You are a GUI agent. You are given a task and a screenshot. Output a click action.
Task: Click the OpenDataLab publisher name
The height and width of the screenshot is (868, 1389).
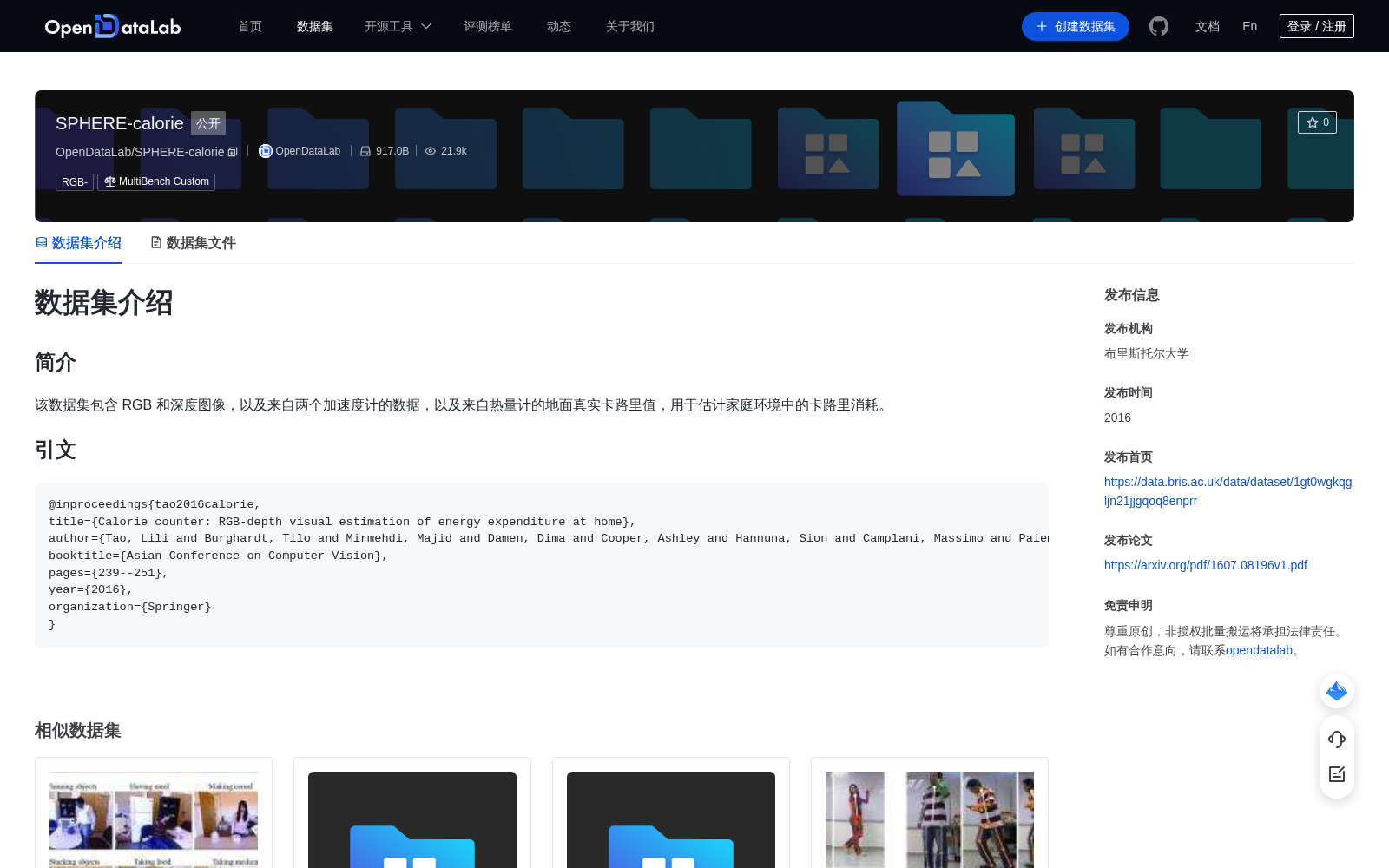308,151
